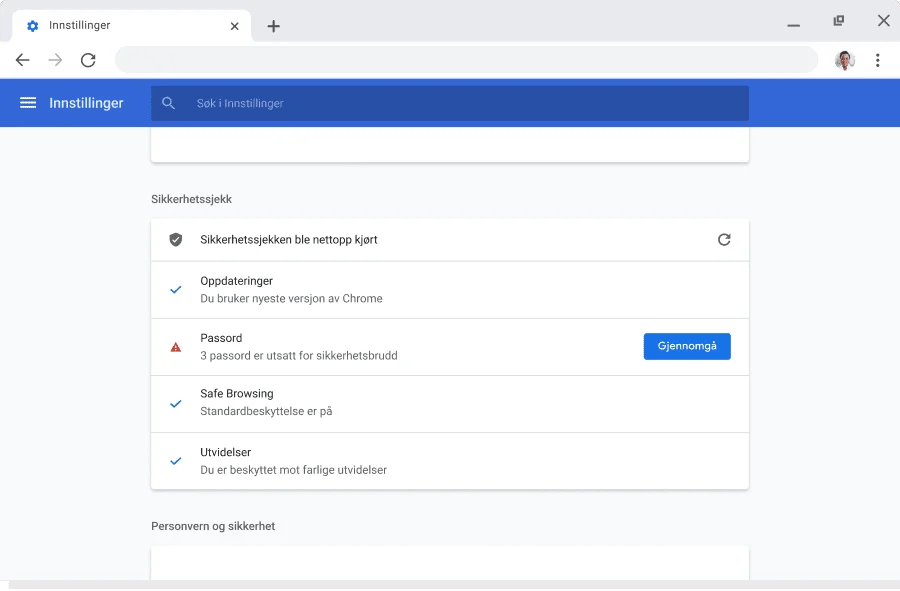Click the shield icon in Sikkerhetssjekk
The image size is (900, 591).
(x=176, y=240)
